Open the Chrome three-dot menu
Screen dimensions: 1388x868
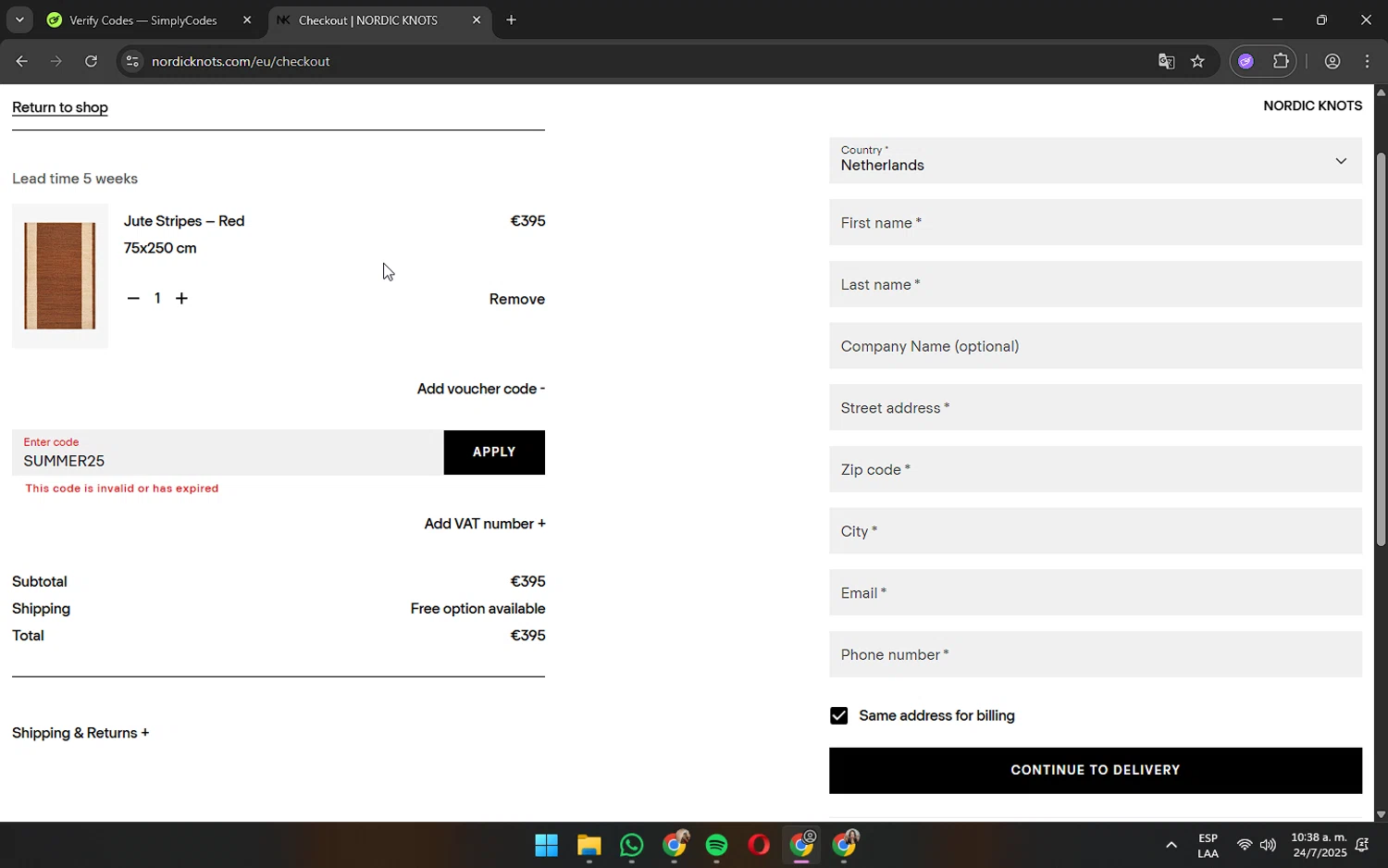[1368, 61]
